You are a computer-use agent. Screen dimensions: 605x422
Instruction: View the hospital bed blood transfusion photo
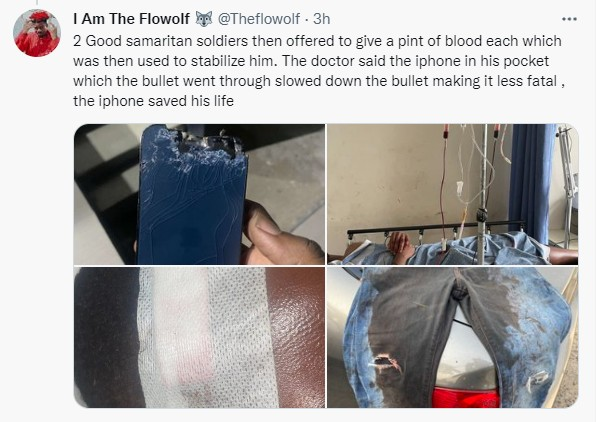pyautogui.click(x=453, y=194)
